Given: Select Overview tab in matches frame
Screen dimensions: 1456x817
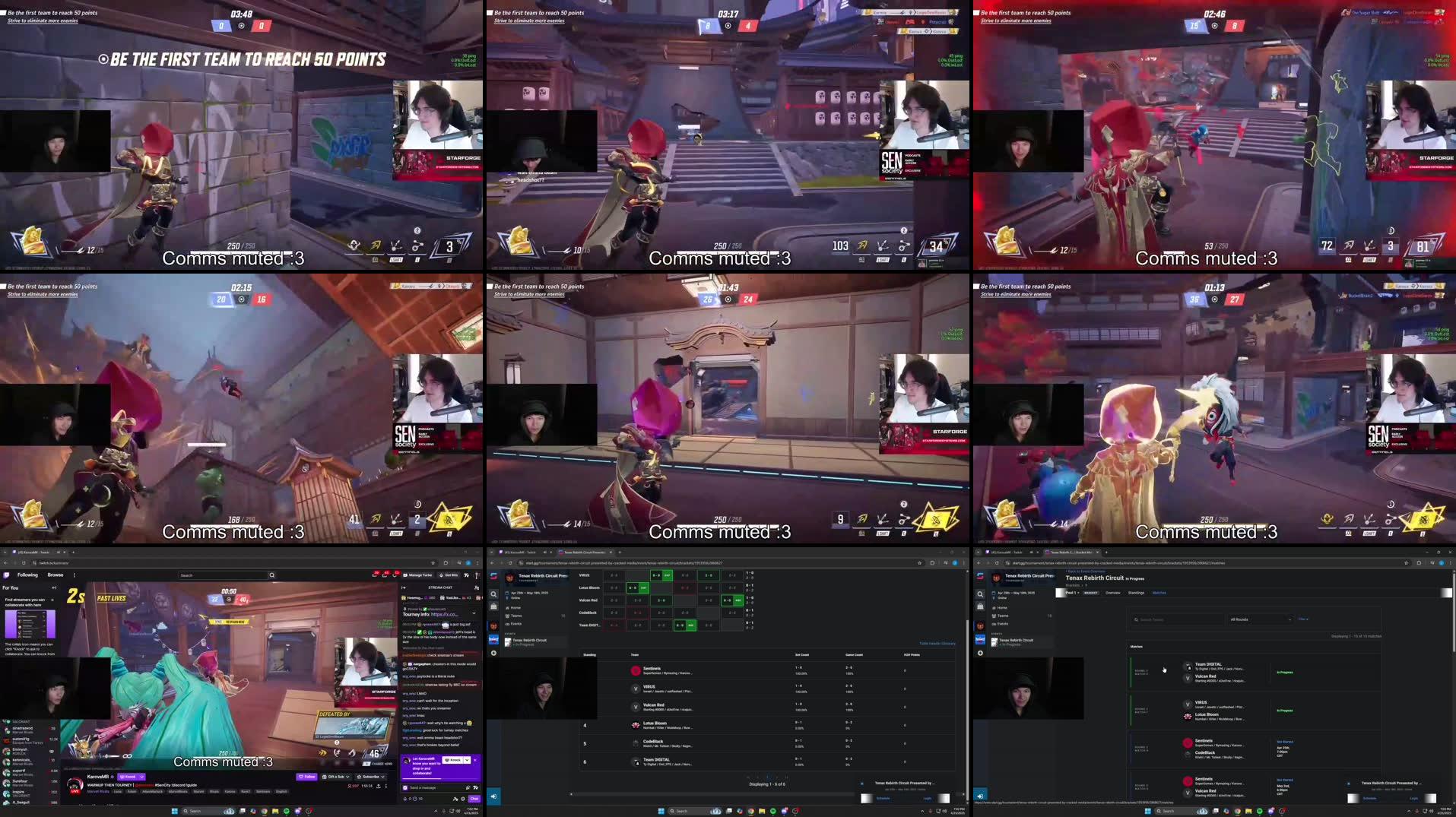Looking at the screenshot, I should click(x=1112, y=593).
